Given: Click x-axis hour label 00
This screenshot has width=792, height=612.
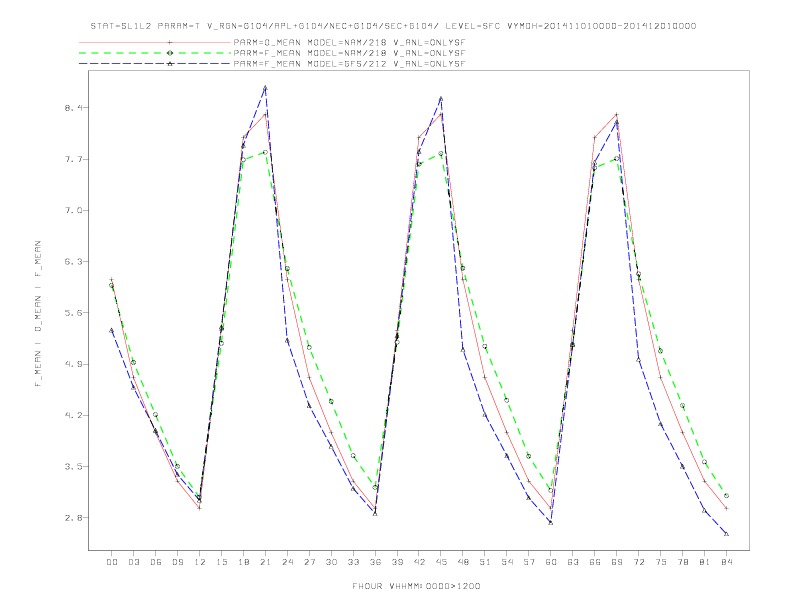Looking at the screenshot, I should [x=112, y=562].
